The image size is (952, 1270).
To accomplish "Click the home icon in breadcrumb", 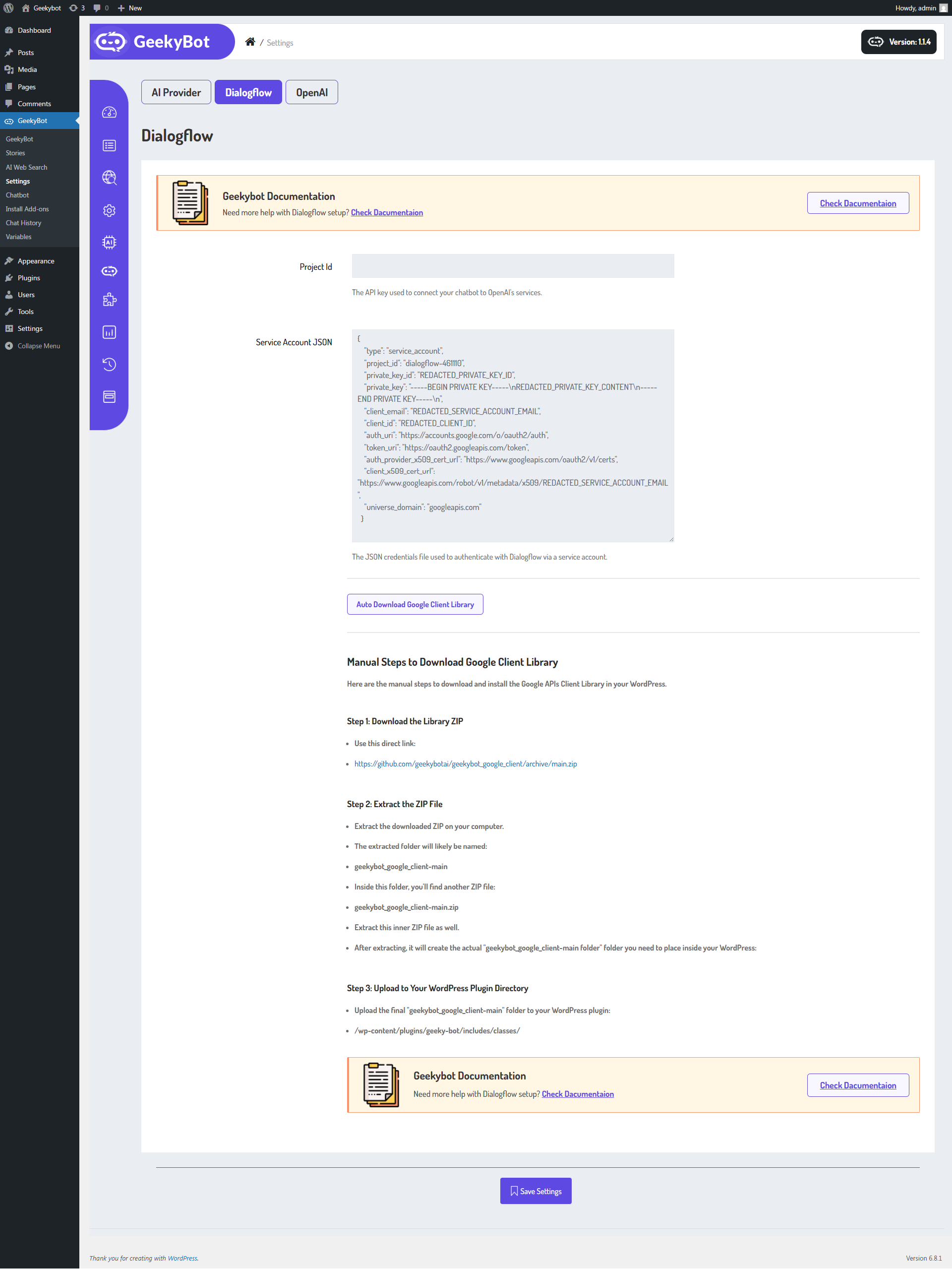I will click(250, 42).
